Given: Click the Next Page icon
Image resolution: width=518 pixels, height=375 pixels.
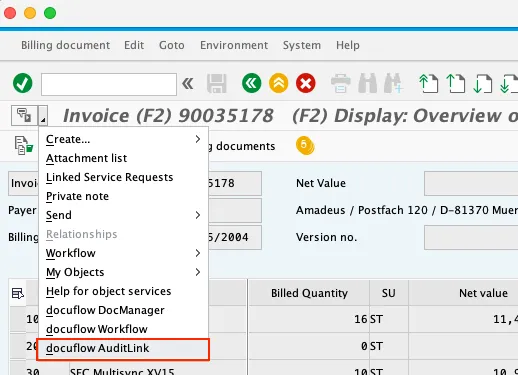Looking at the screenshot, I should coord(482,83).
